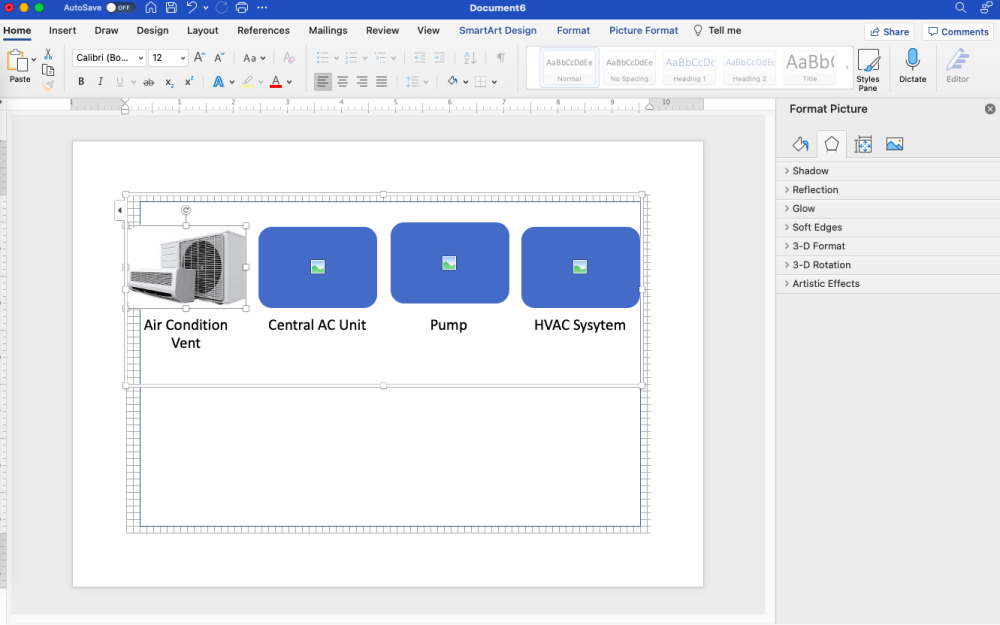
Task: Open the font size dropdown
Action: pyautogui.click(x=182, y=57)
